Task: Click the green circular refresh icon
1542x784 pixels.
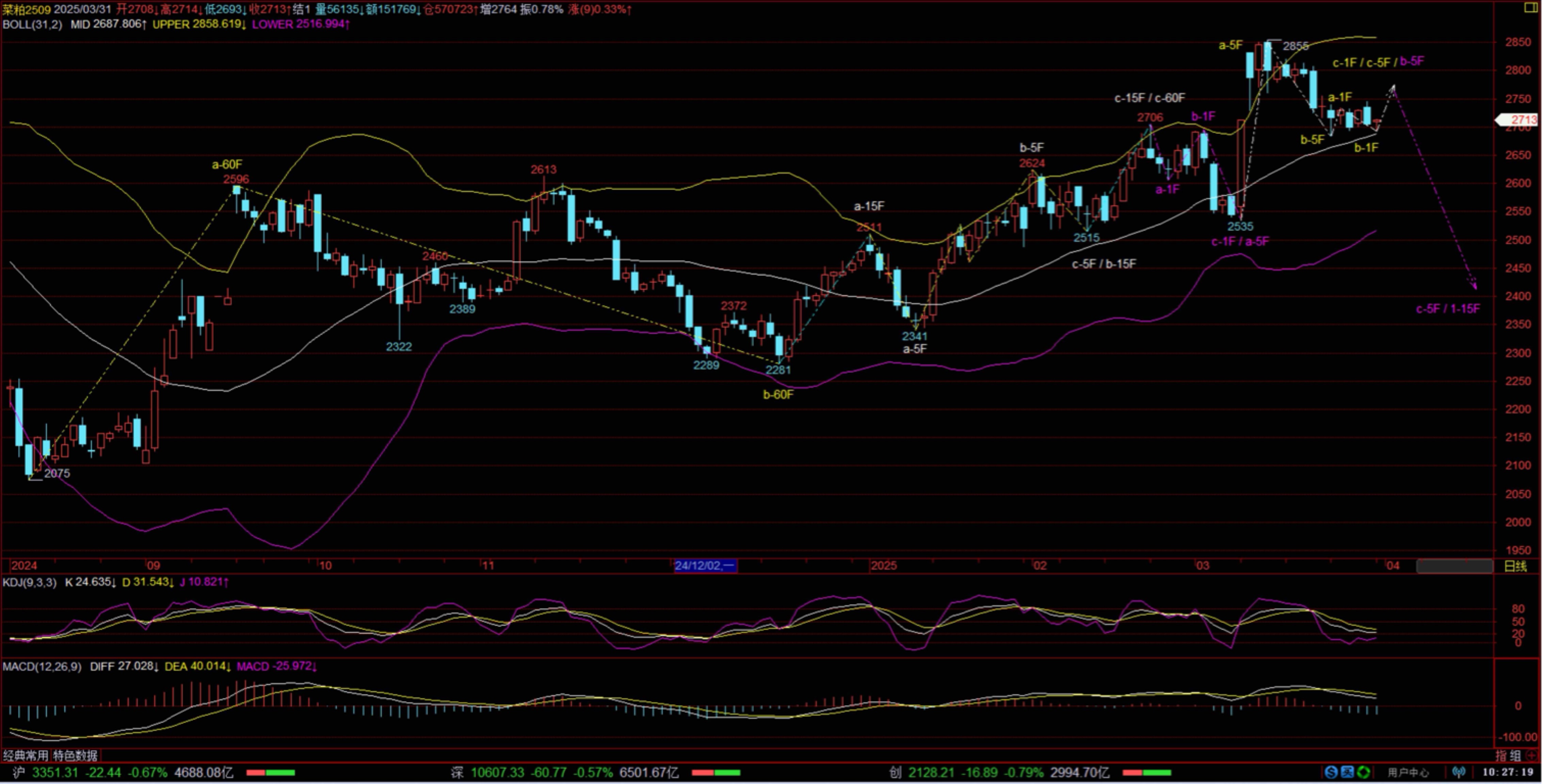Action: 1363,773
